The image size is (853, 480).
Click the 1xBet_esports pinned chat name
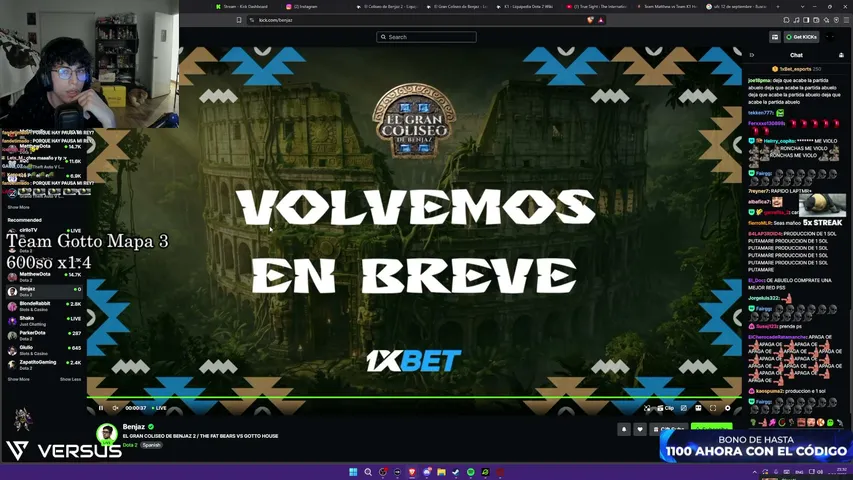pos(795,69)
